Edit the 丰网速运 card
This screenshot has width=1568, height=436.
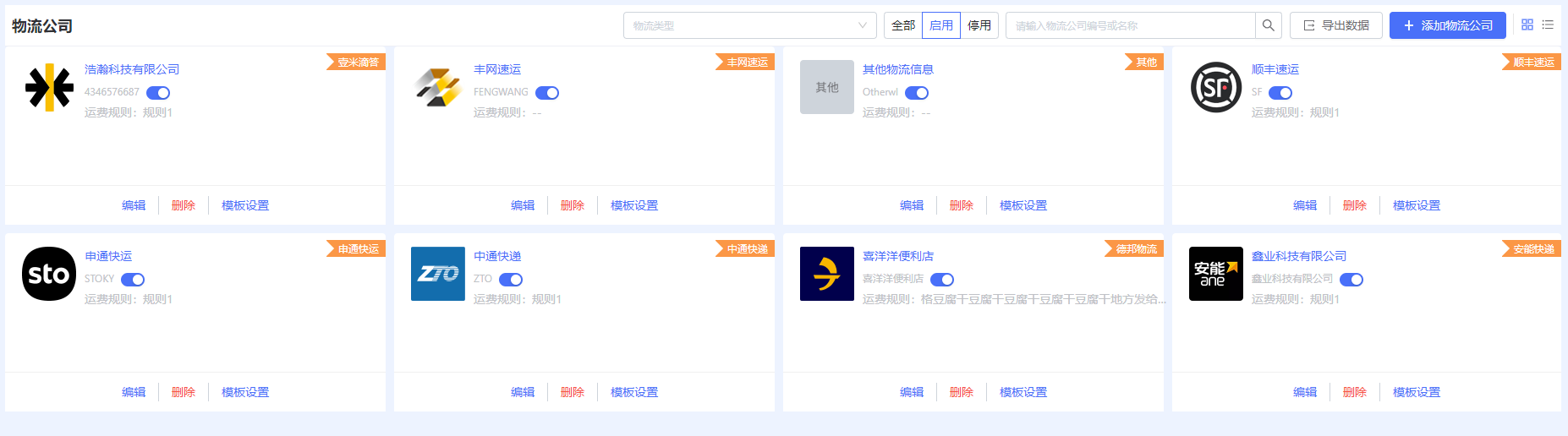click(x=523, y=205)
